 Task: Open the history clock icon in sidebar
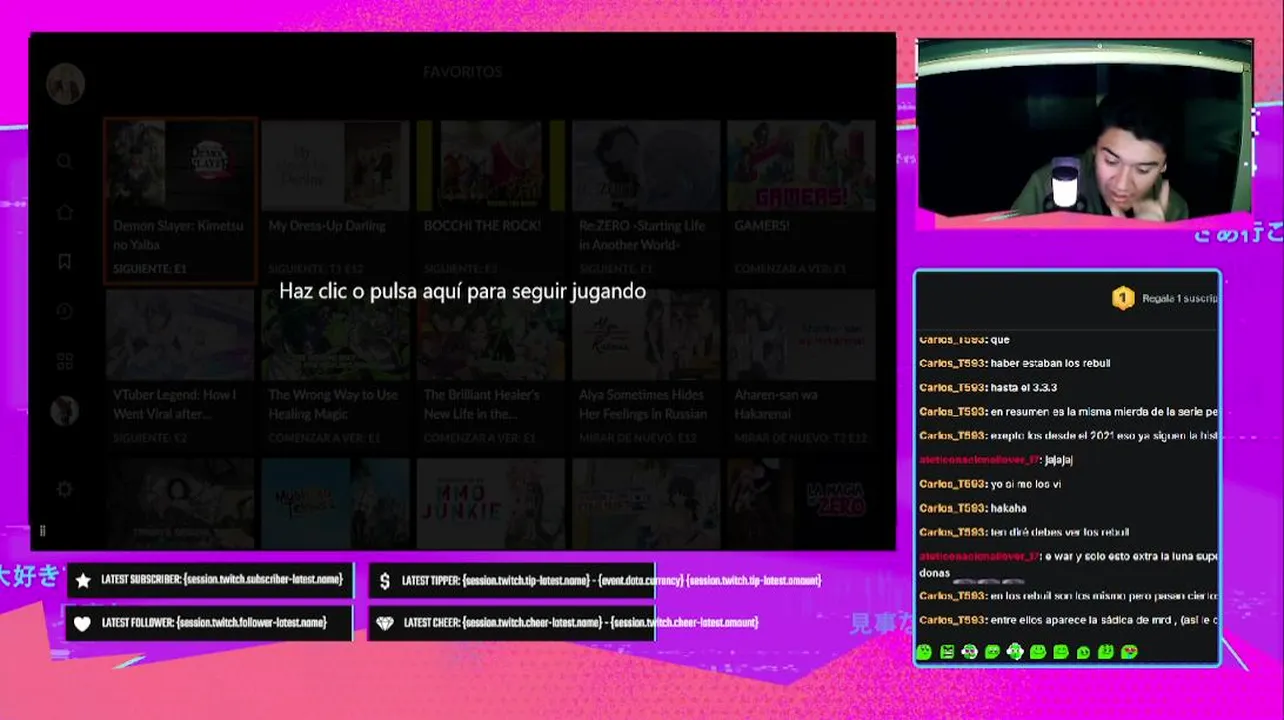click(x=65, y=311)
